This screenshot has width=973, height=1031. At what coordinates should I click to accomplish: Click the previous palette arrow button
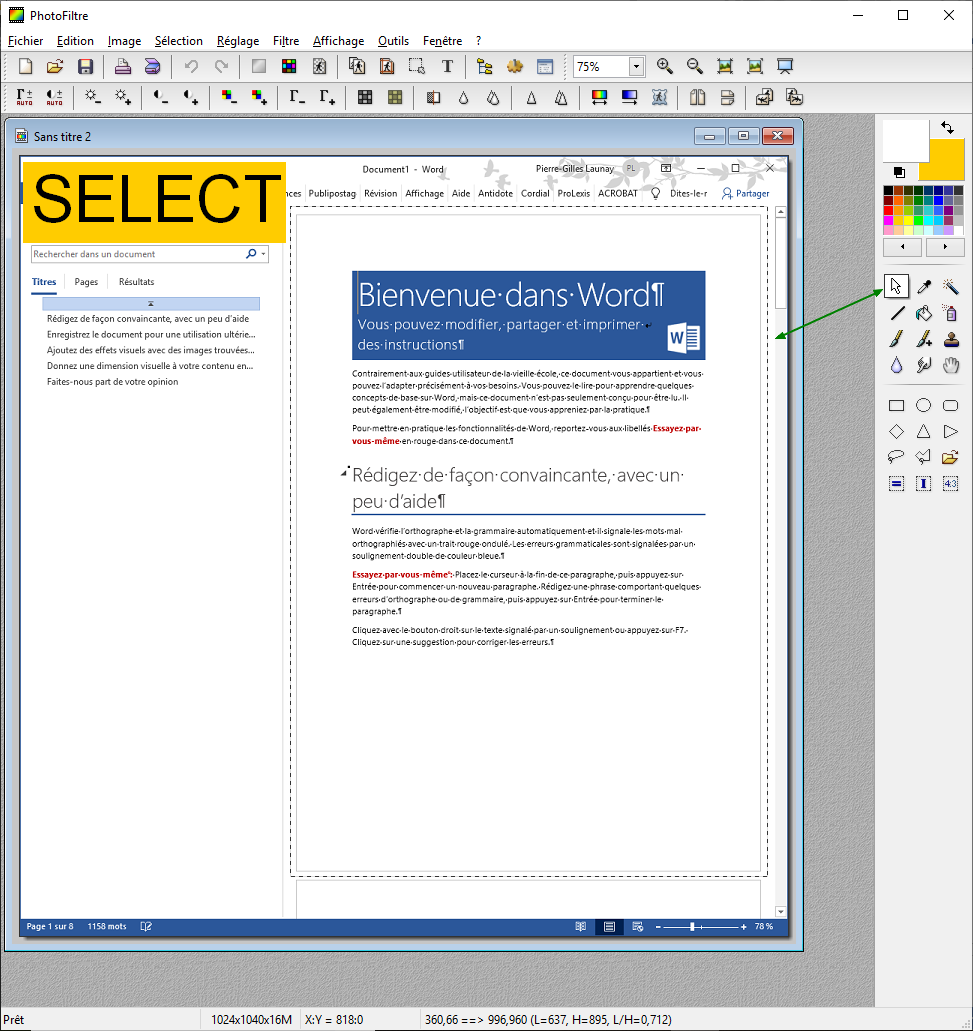pos(903,247)
